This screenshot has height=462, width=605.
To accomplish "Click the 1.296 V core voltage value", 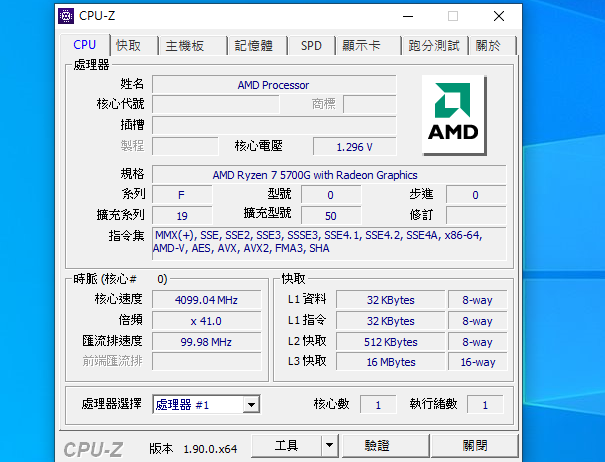I will point(354,147).
